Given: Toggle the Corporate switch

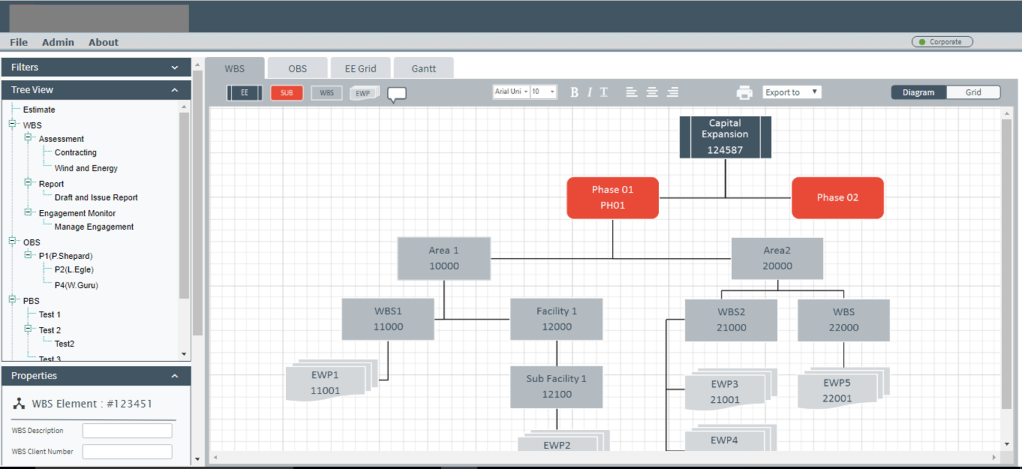Looking at the screenshot, I should (941, 42).
